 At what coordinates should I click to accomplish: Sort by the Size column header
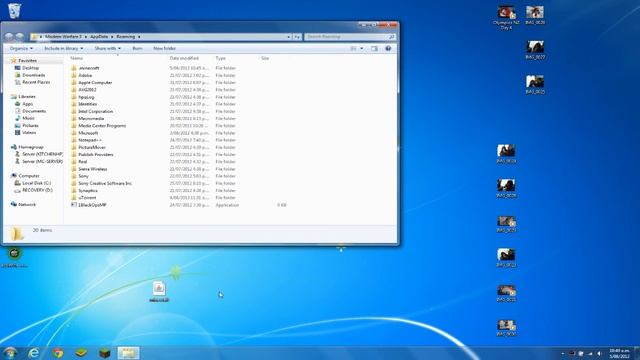(x=265, y=58)
